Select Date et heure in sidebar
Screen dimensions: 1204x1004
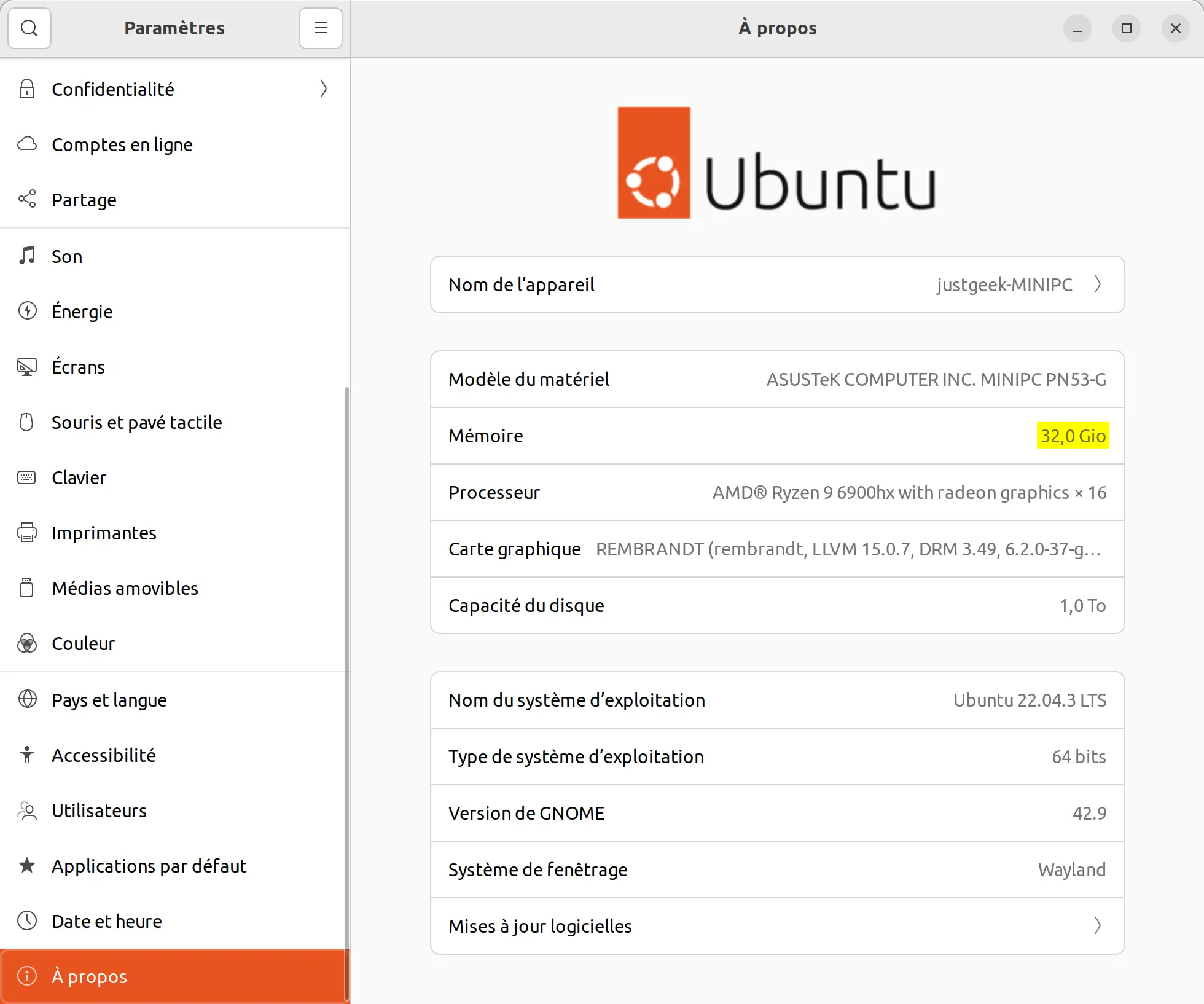click(175, 921)
